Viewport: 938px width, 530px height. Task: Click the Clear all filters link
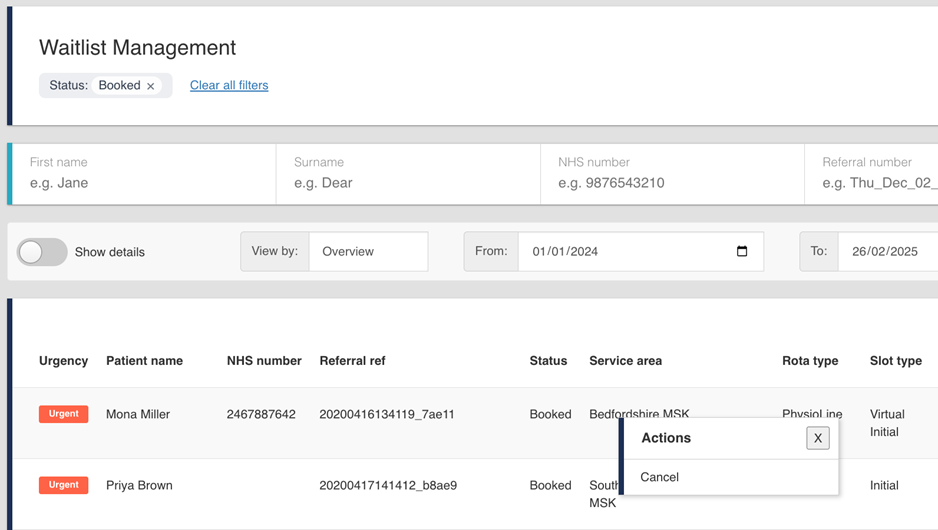tap(229, 85)
